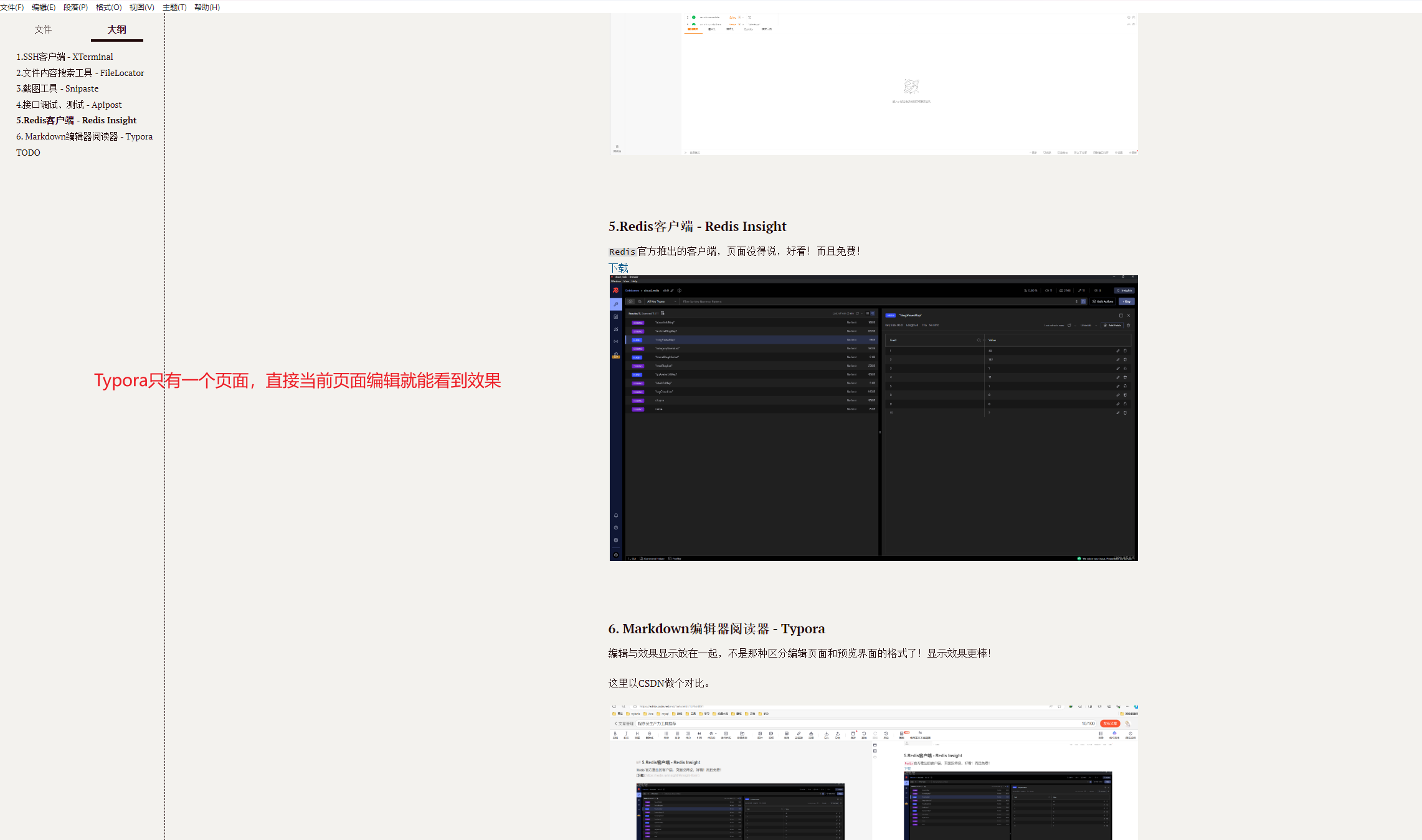The width and height of the screenshot is (1422, 840).
Task: Go to outline item 2.文件内容搜索工具 - FileLocator
Action: coord(80,73)
